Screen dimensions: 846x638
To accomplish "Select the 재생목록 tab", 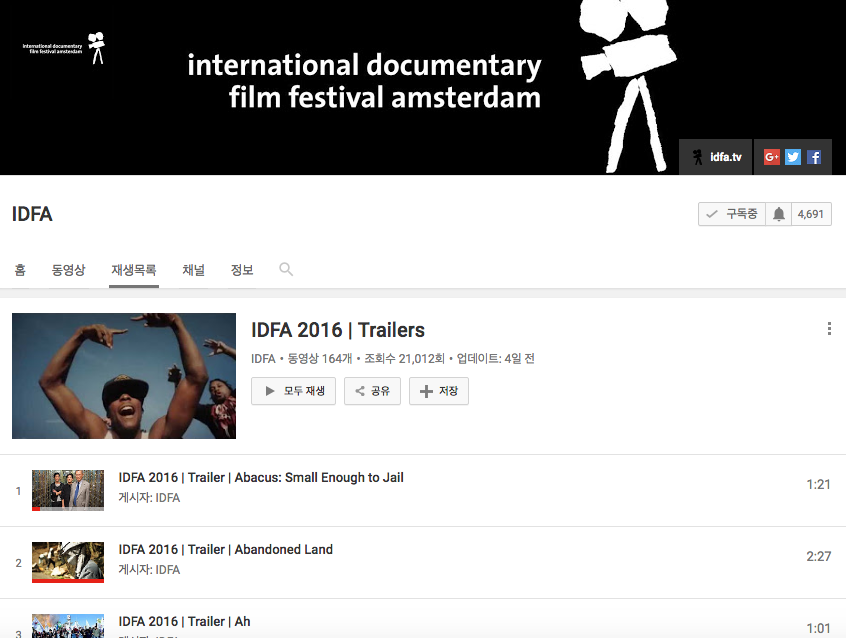I will click(134, 270).
